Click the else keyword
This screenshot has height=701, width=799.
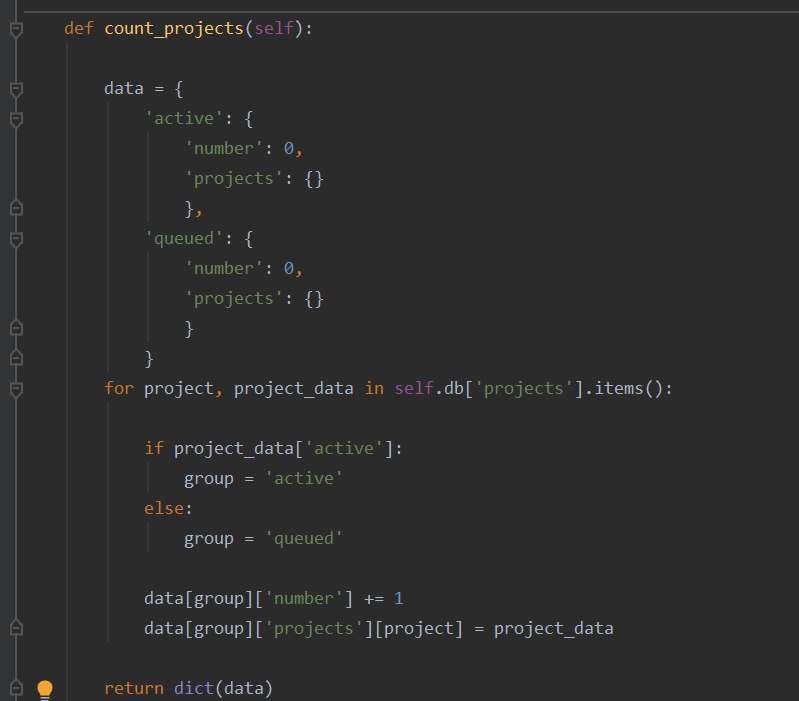coord(164,508)
